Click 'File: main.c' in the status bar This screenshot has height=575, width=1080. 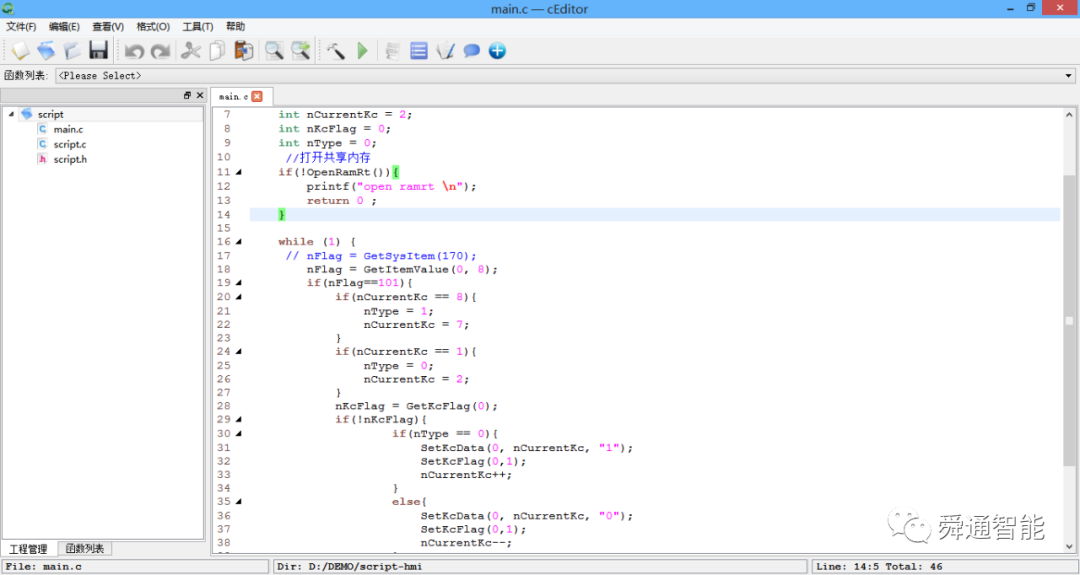coord(44,567)
